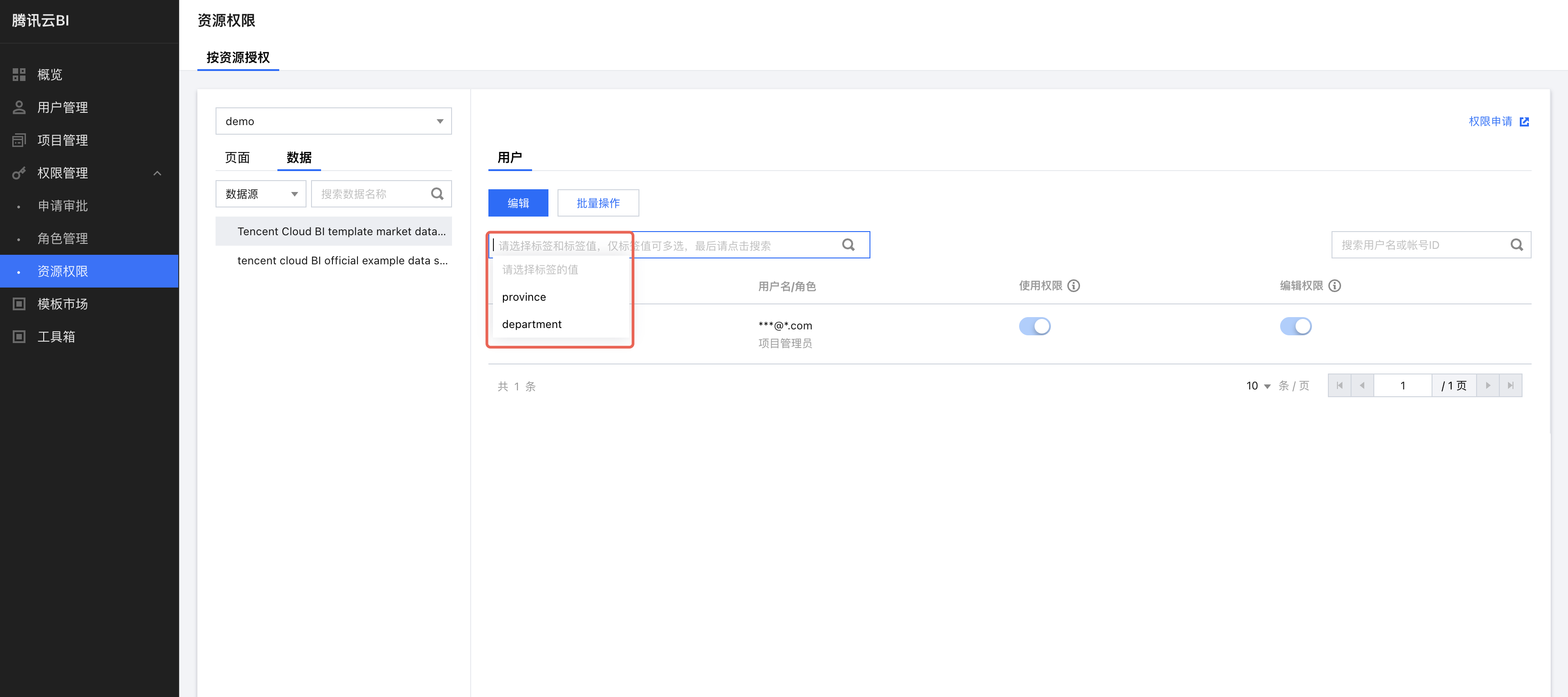Click the username search magnifier icon
This screenshot has width=1568, height=697.
click(x=1516, y=245)
